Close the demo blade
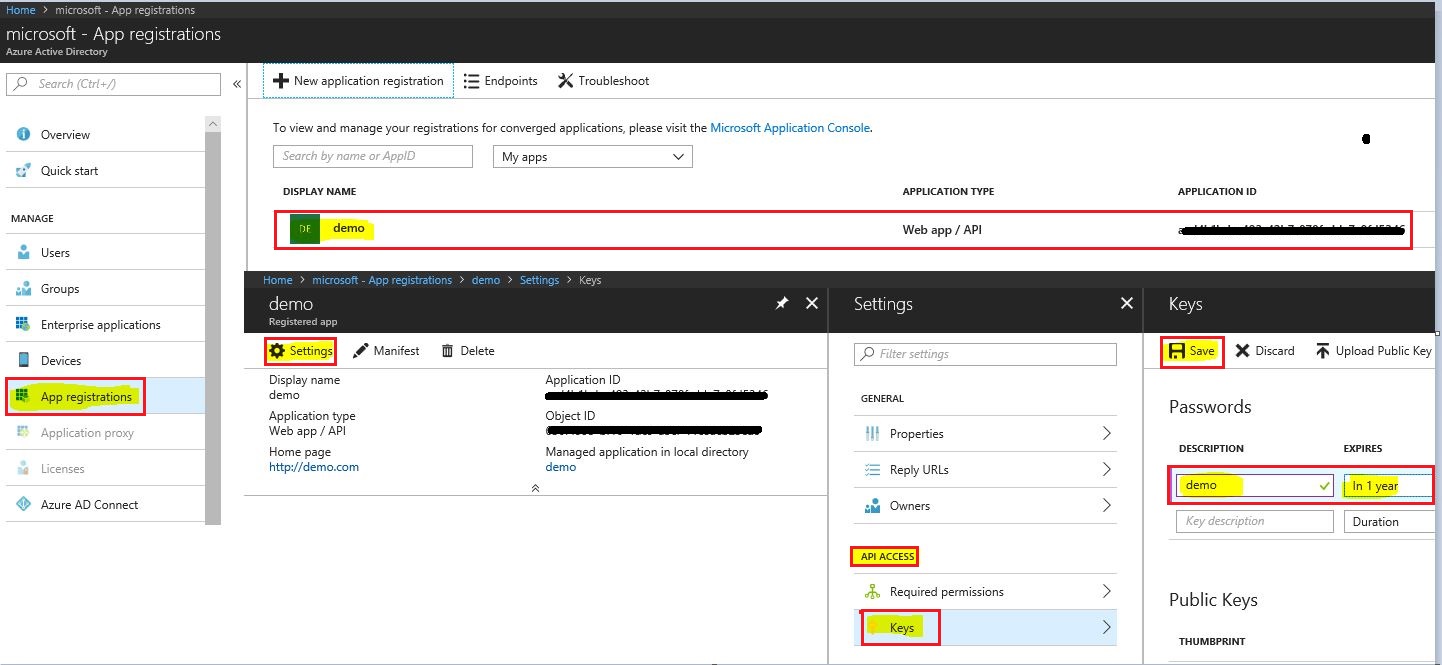Image resolution: width=1442 pixels, height=665 pixels. (x=812, y=303)
